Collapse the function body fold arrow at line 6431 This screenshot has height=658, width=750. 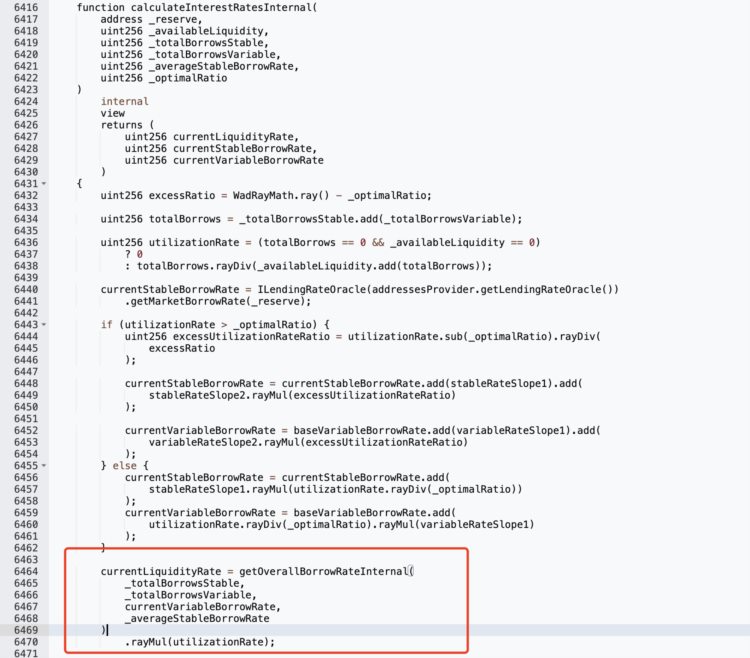(44, 184)
